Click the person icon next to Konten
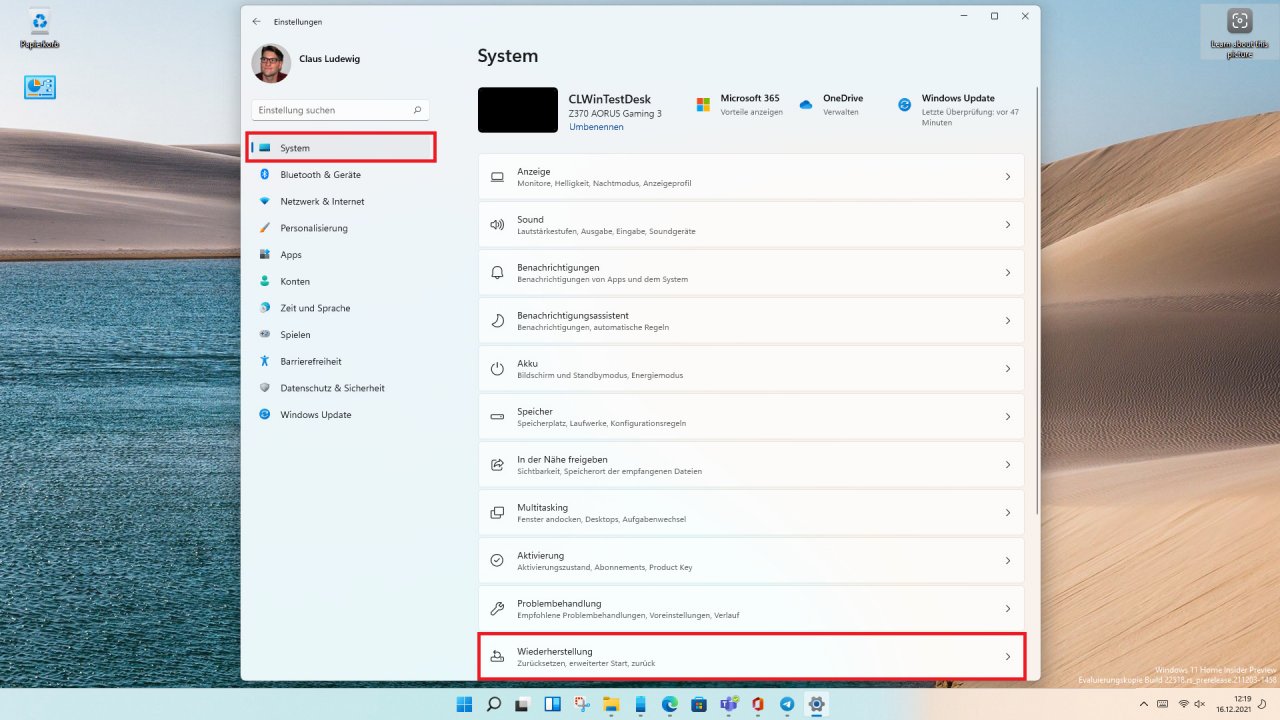Screen dimensions: 1280x720 265,281
